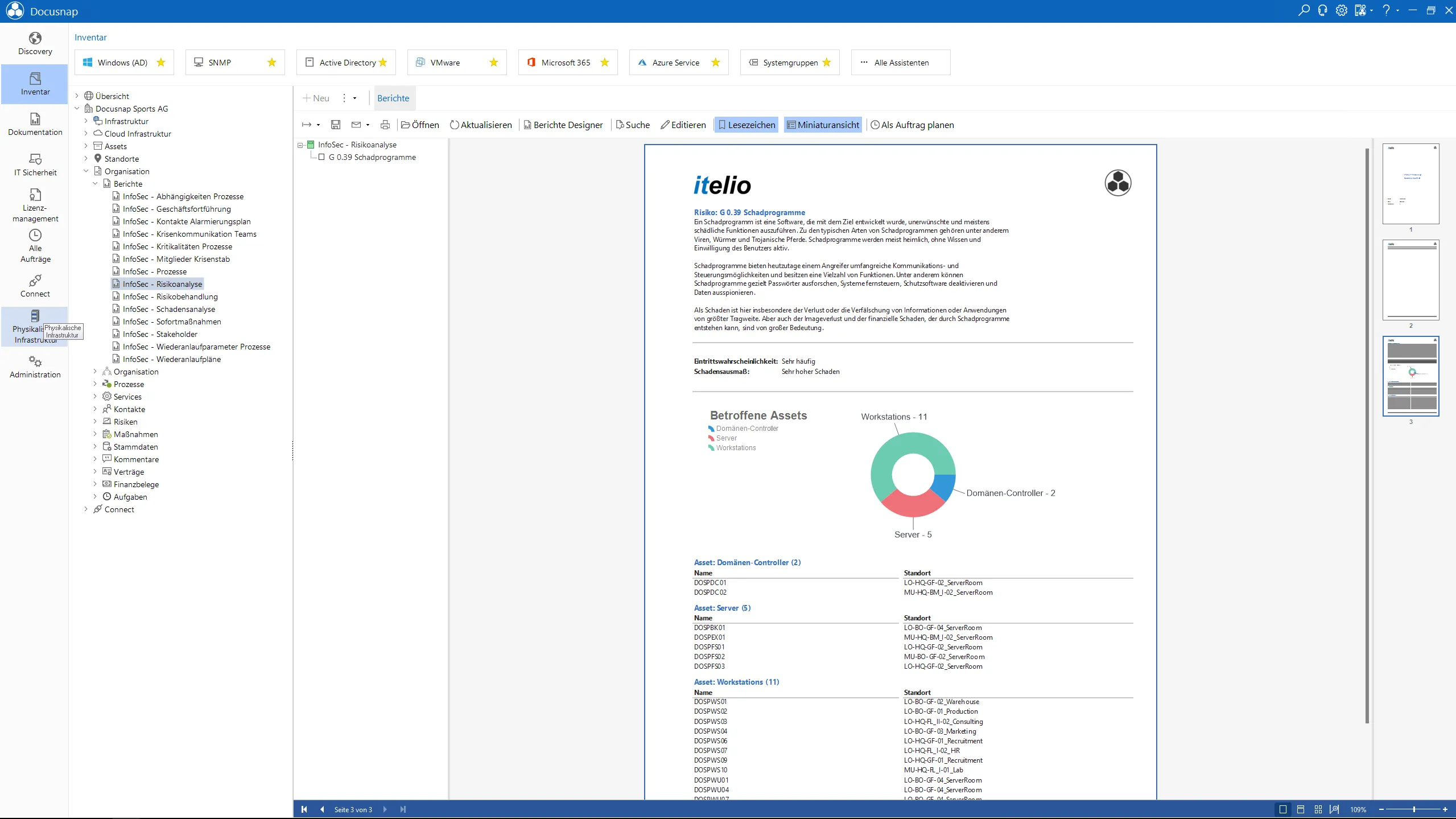Image resolution: width=1456 pixels, height=819 pixels.
Task: Open the Berichte Designer
Action: [563, 125]
